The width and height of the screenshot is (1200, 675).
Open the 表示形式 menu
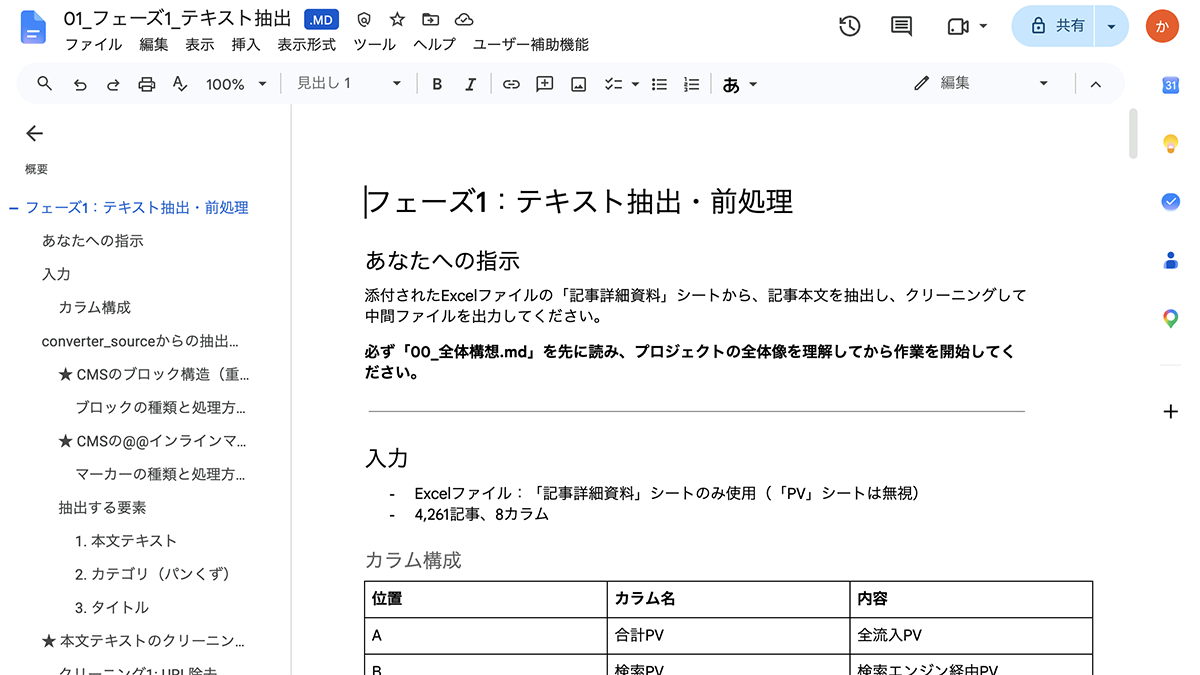click(307, 45)
